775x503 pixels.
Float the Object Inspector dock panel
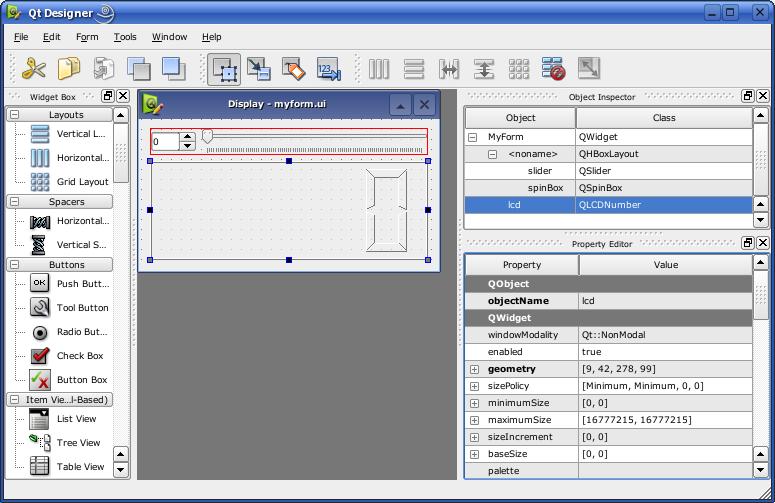tap(748, 96)
